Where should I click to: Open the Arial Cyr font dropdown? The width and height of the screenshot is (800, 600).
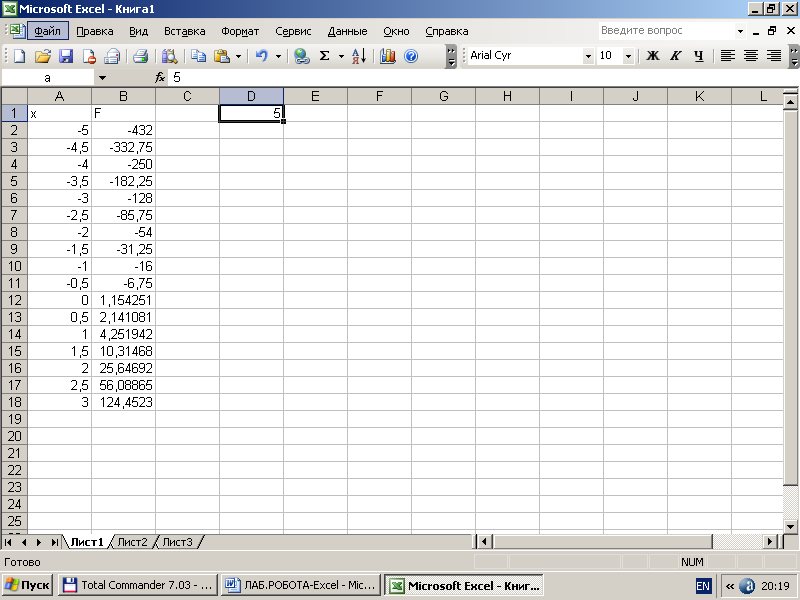pos(588,56)
